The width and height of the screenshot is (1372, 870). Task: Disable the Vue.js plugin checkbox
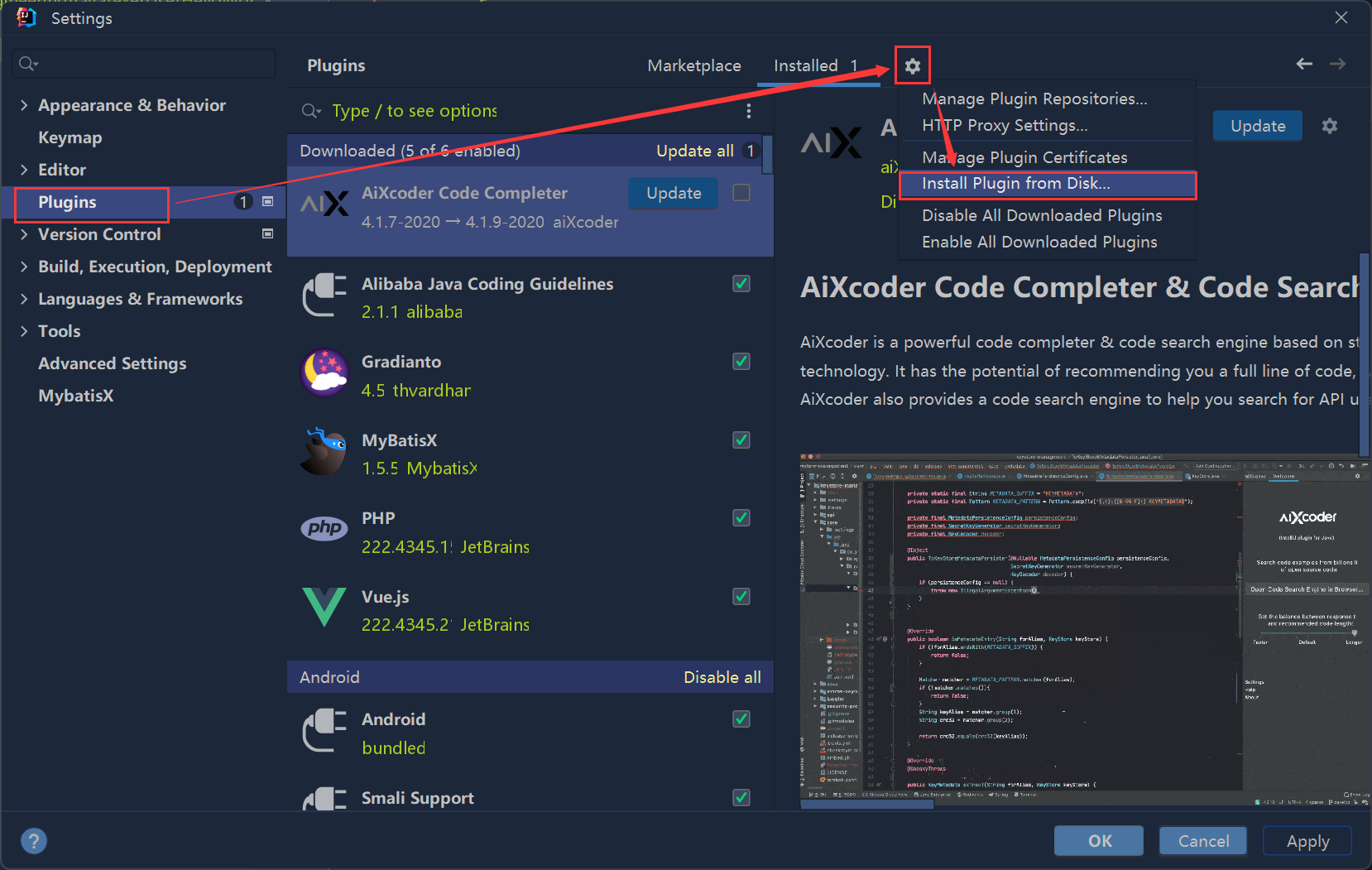click(x=741, y=596)
